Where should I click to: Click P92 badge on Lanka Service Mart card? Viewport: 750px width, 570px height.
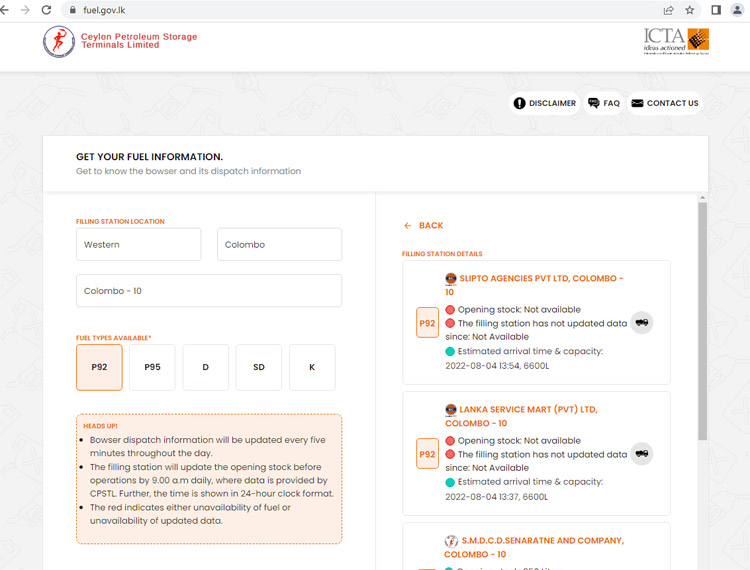pyautogui.click(x=427, y=454)
